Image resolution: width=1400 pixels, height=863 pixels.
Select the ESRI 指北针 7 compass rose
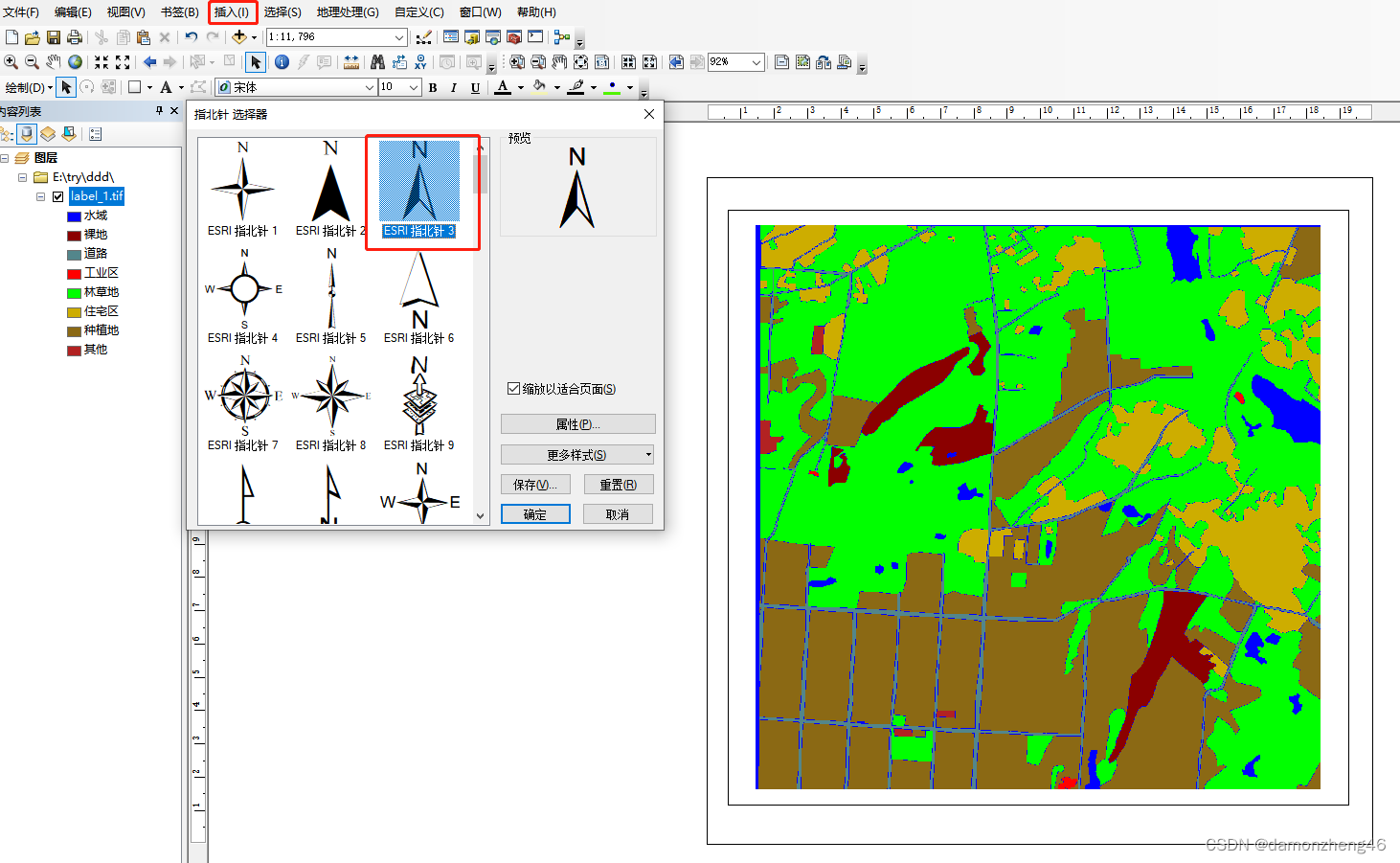click(x=242, y=403)
